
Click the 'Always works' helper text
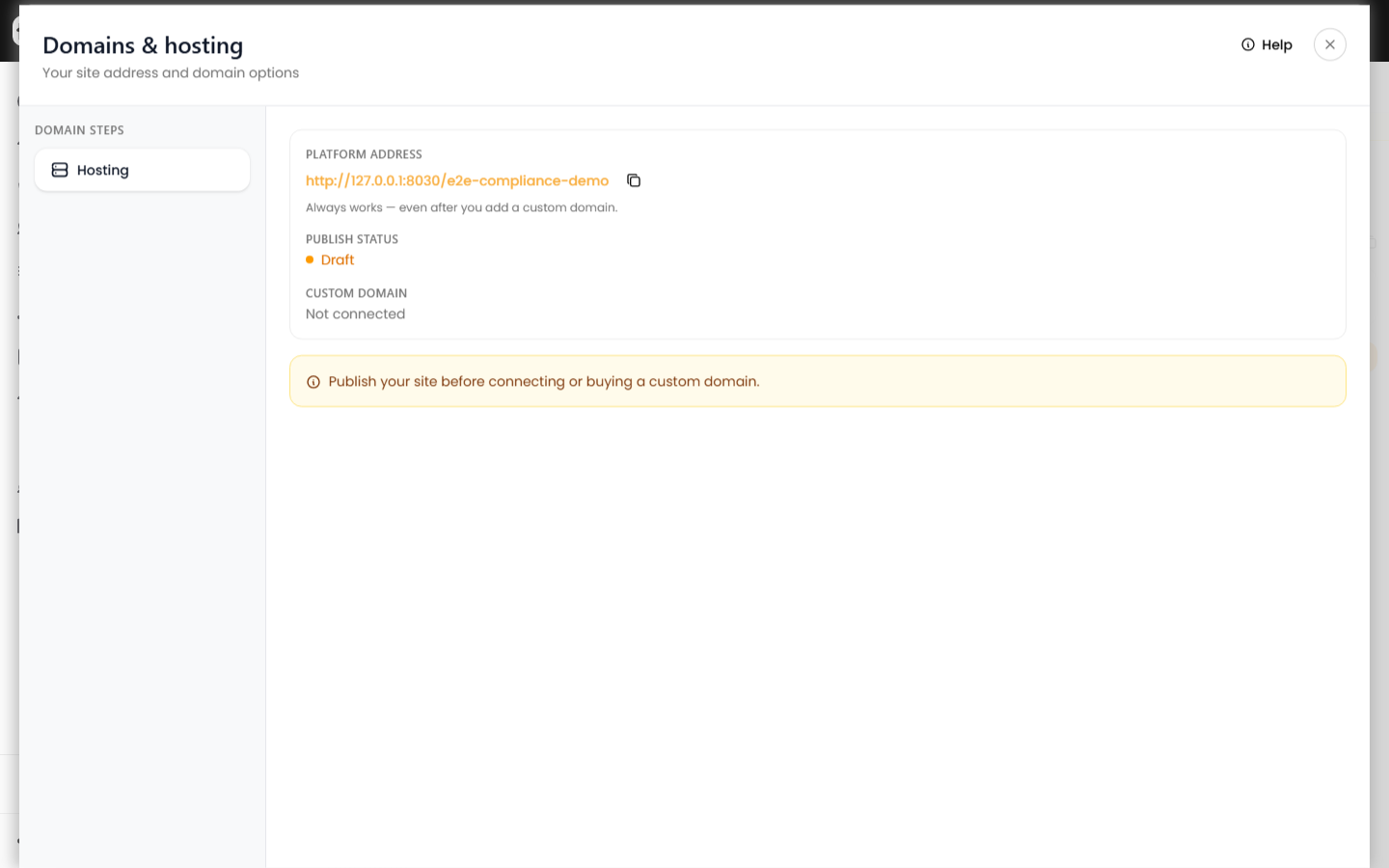461,207
